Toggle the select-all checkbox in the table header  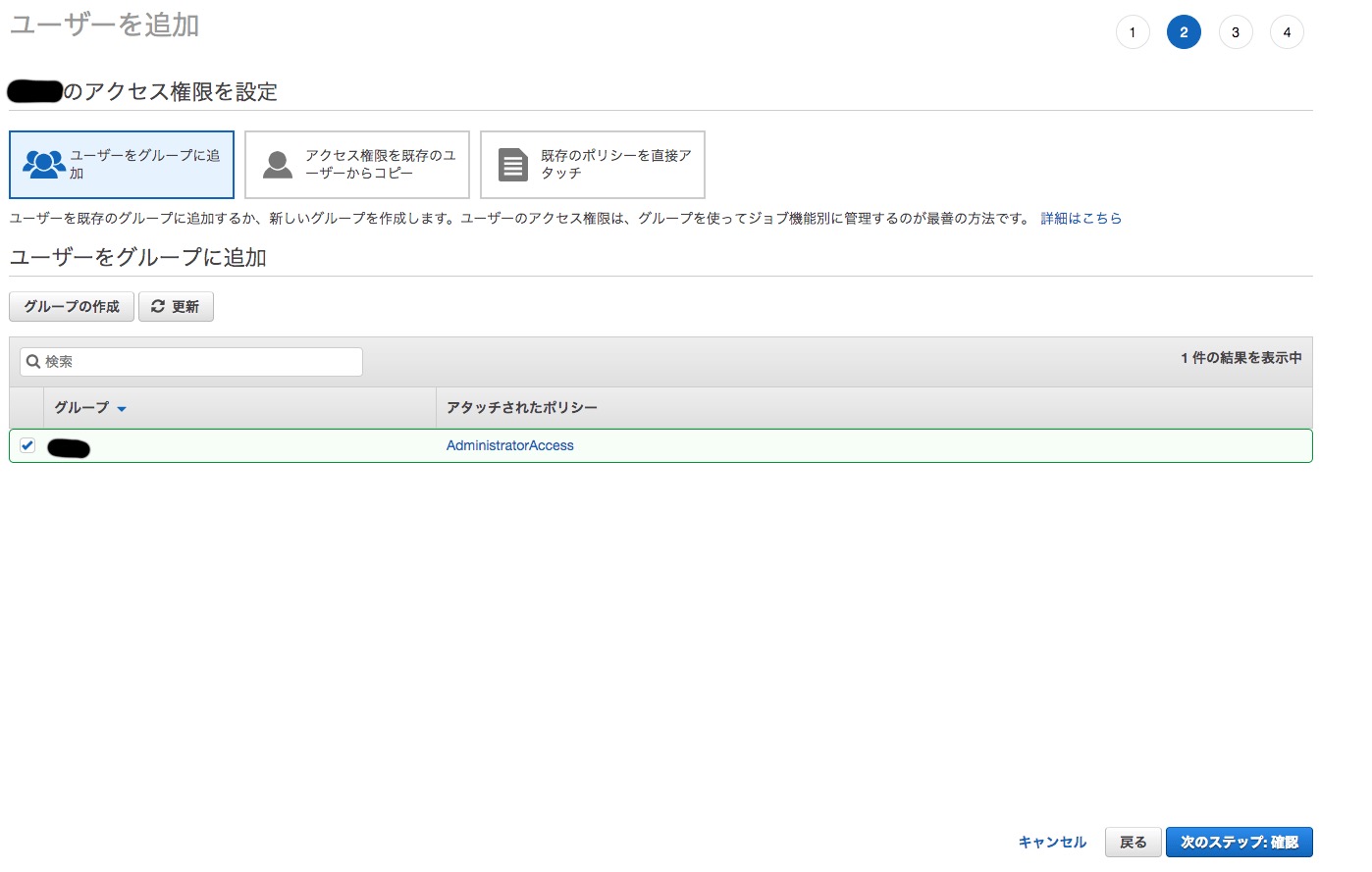(x=26, y=407)
